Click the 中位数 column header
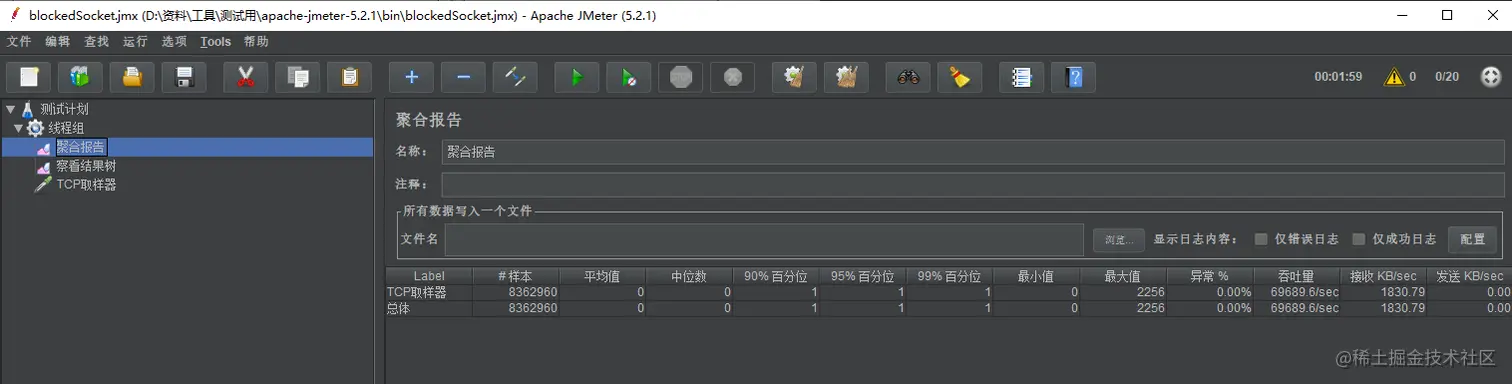The image size is (1512, 384). (689, 276)
